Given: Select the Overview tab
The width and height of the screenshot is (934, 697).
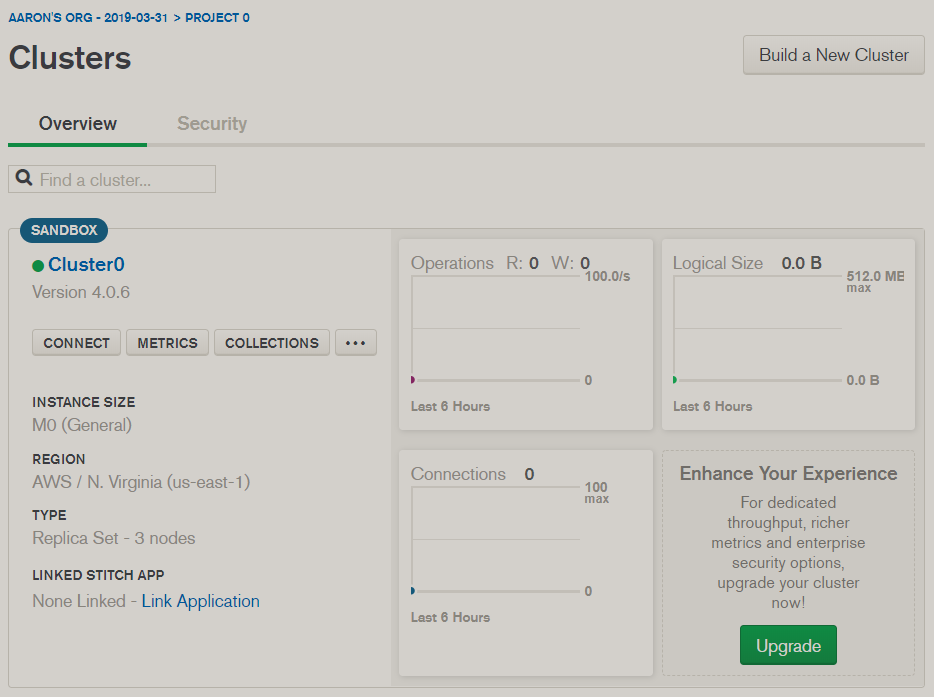Looking at the screenshot, I should [78, 124].
